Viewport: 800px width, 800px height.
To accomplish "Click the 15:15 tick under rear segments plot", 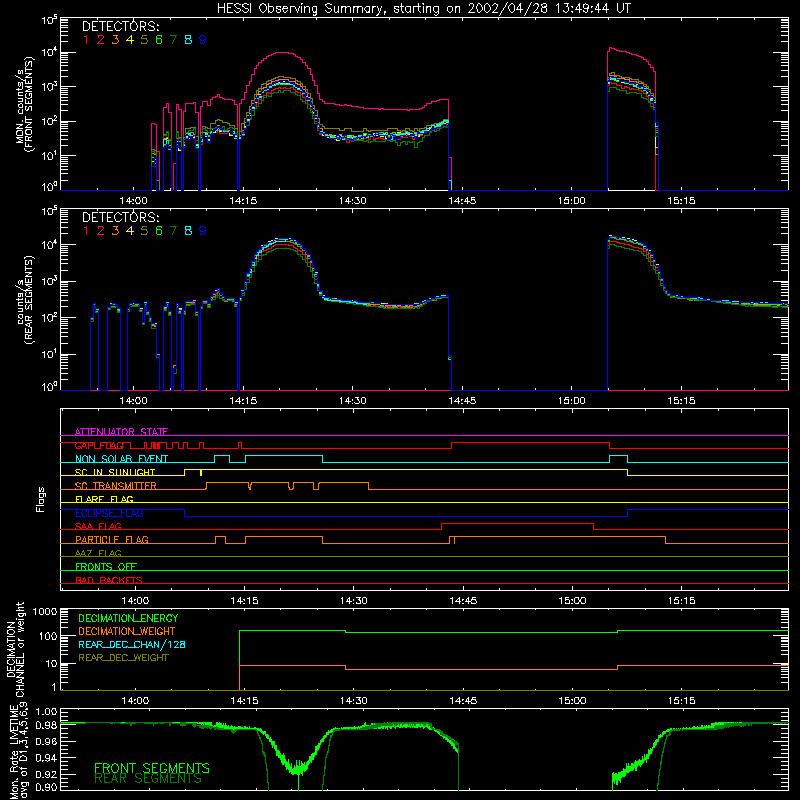I will point(681,401).
